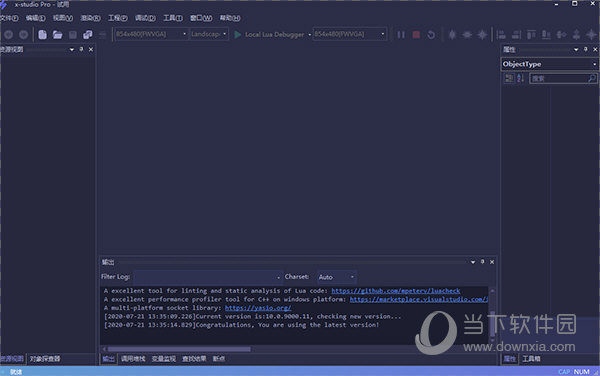600x376 pixels.
Task: Click the center horizontally alignment icon
Action: click(467, 35)
